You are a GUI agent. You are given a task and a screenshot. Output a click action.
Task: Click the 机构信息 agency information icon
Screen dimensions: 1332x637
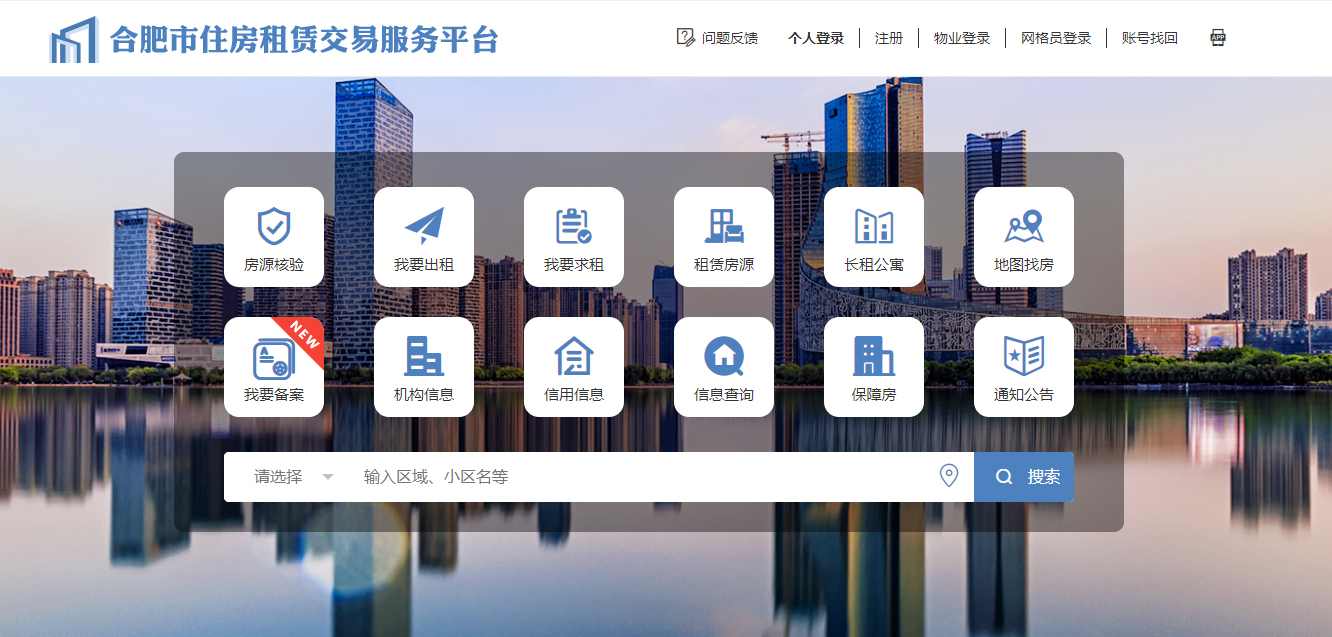(424, 367)
